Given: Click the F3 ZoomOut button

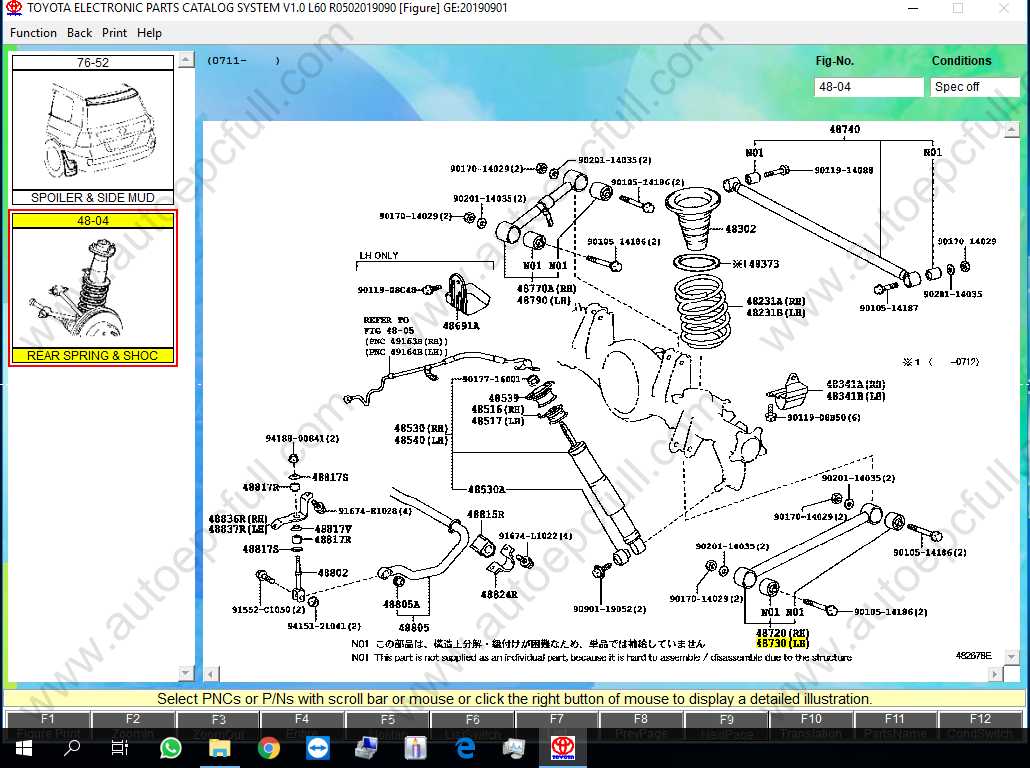Looking at the screenshot, I should click(218, 720).
